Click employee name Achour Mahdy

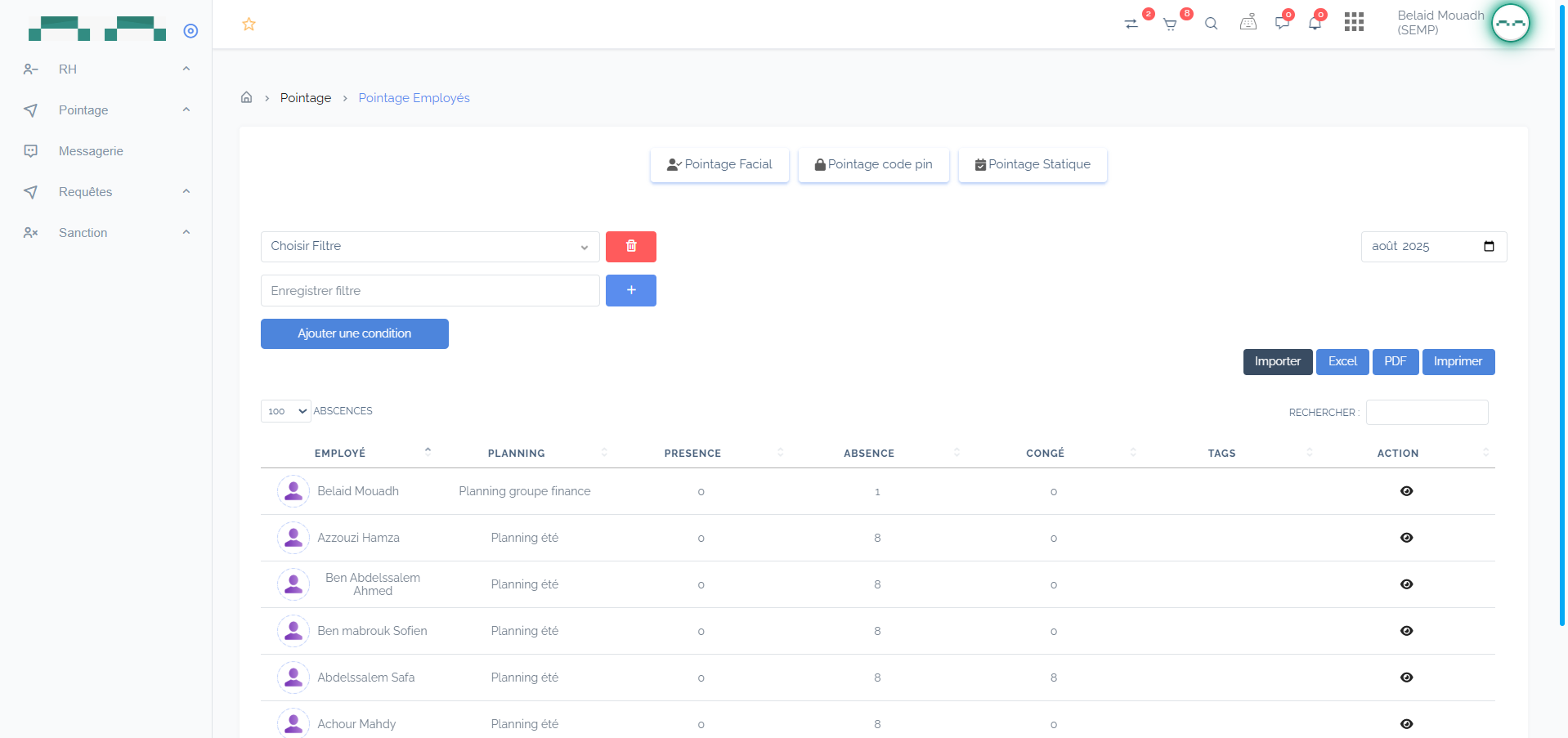coord(356,724)
